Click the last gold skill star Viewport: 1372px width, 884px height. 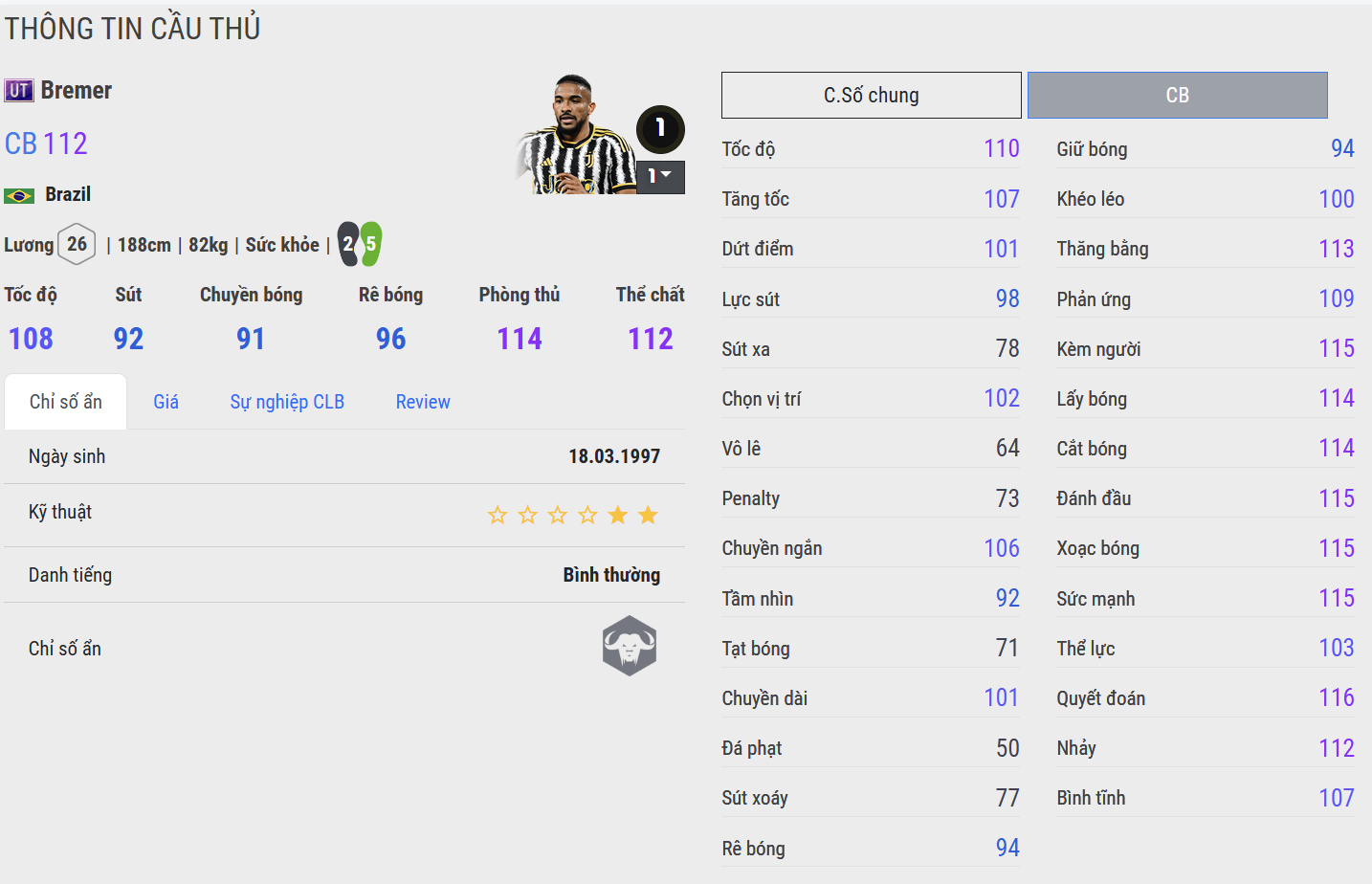pyautogui.click(x=648, y=516)
